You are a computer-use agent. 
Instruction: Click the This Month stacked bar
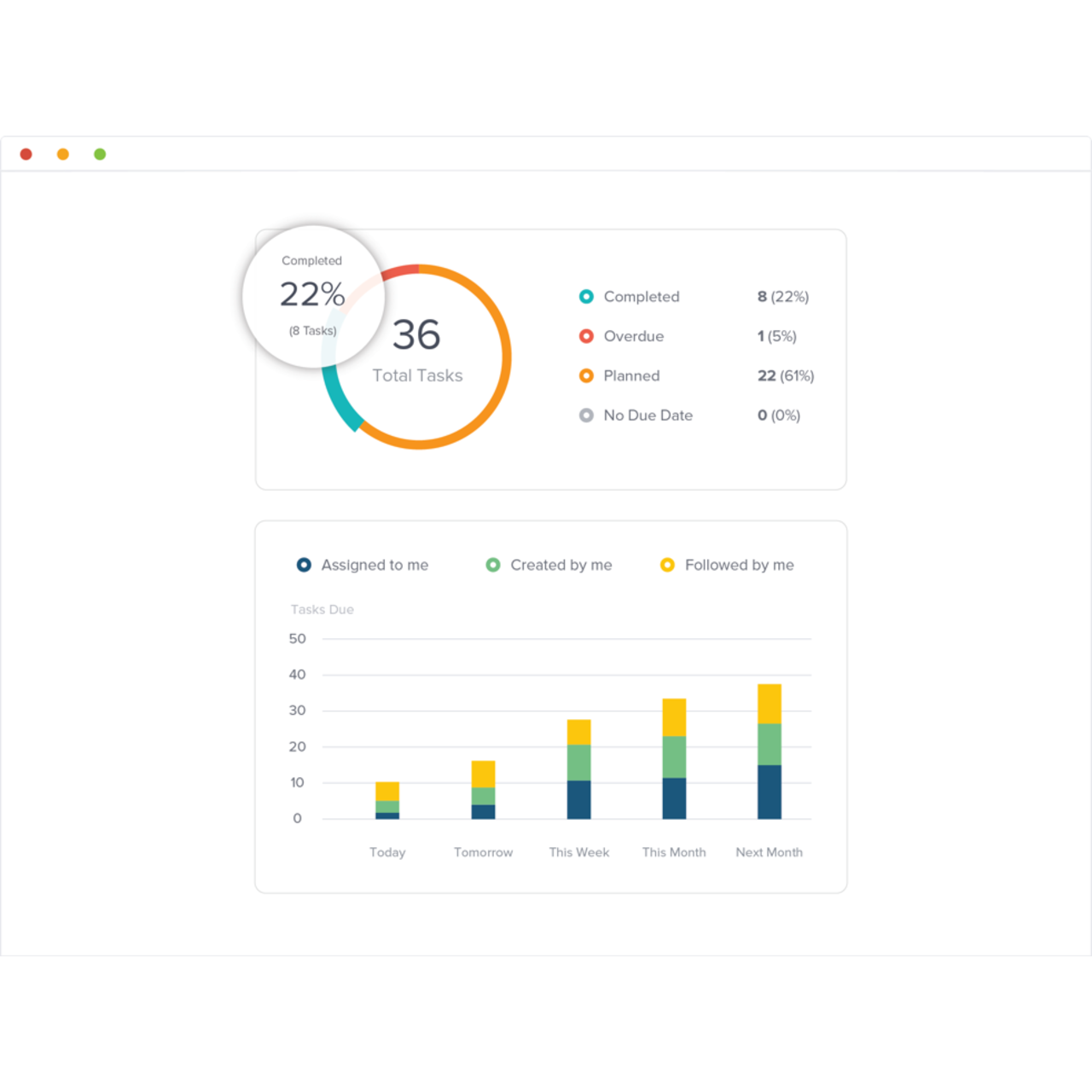pos(674,759)
